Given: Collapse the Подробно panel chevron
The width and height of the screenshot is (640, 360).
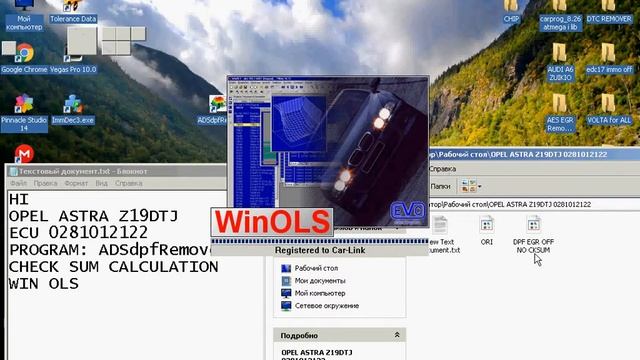Looking at the screenshot, I should (397, 335).
